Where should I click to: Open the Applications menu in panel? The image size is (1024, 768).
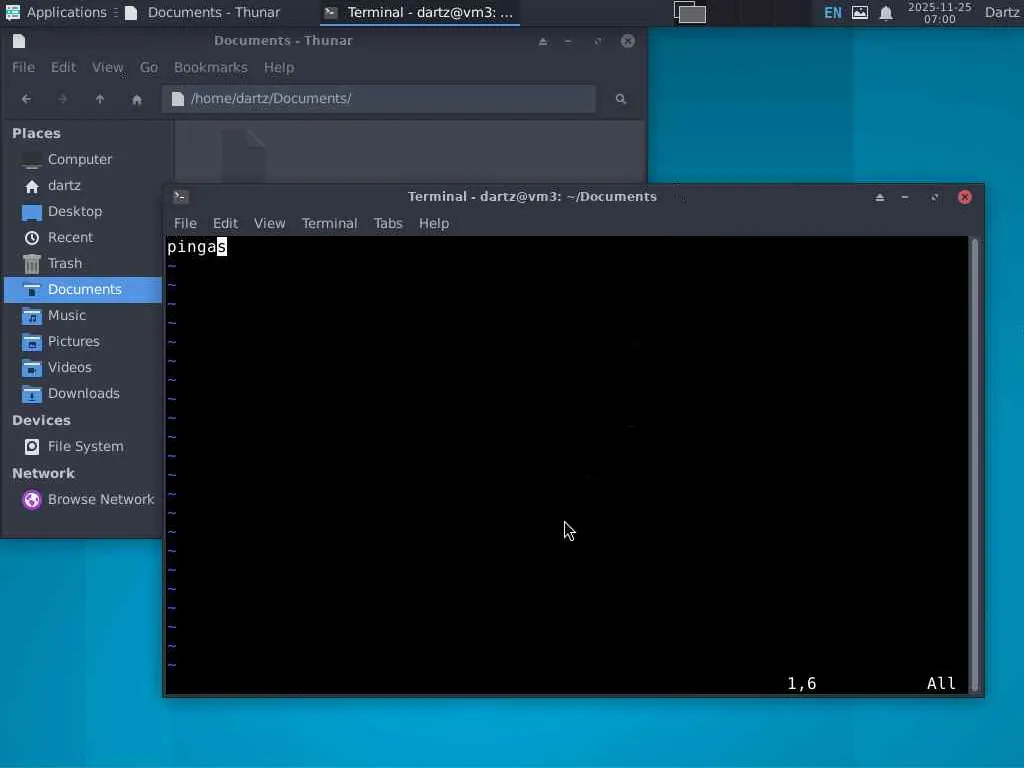coord(56,12)
